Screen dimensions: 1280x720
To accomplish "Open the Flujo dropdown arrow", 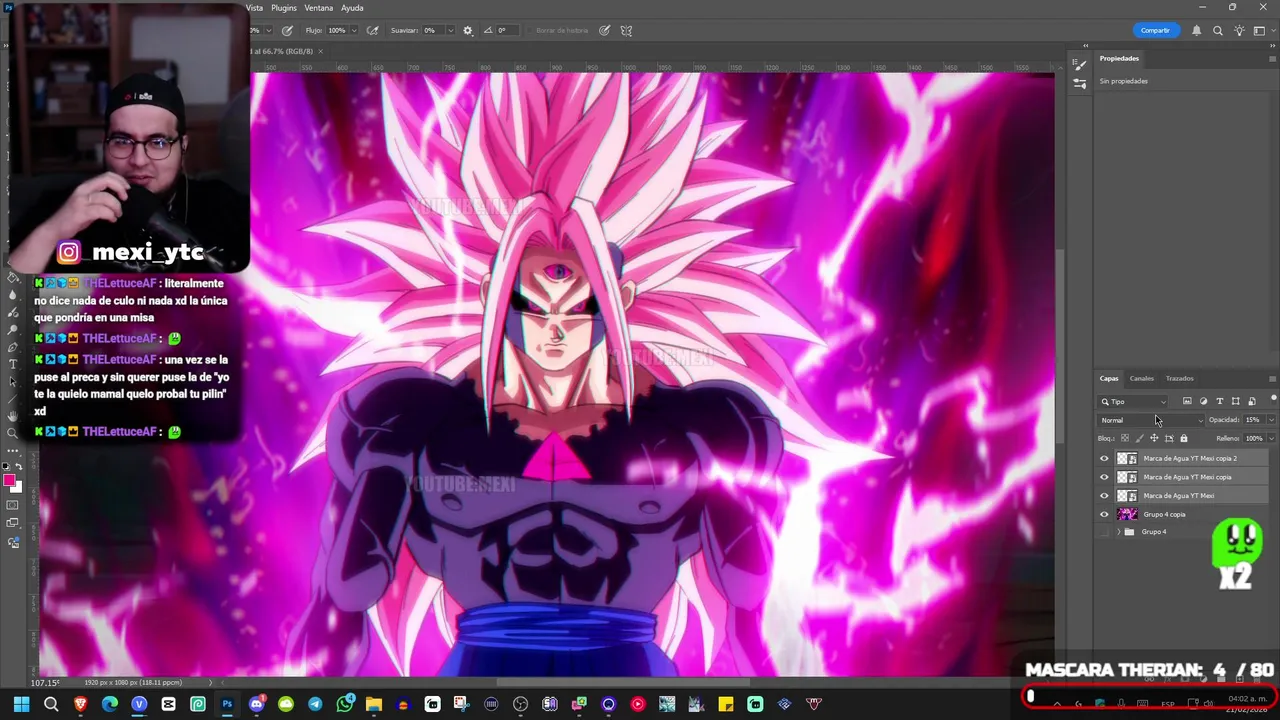I will [355, 30].
